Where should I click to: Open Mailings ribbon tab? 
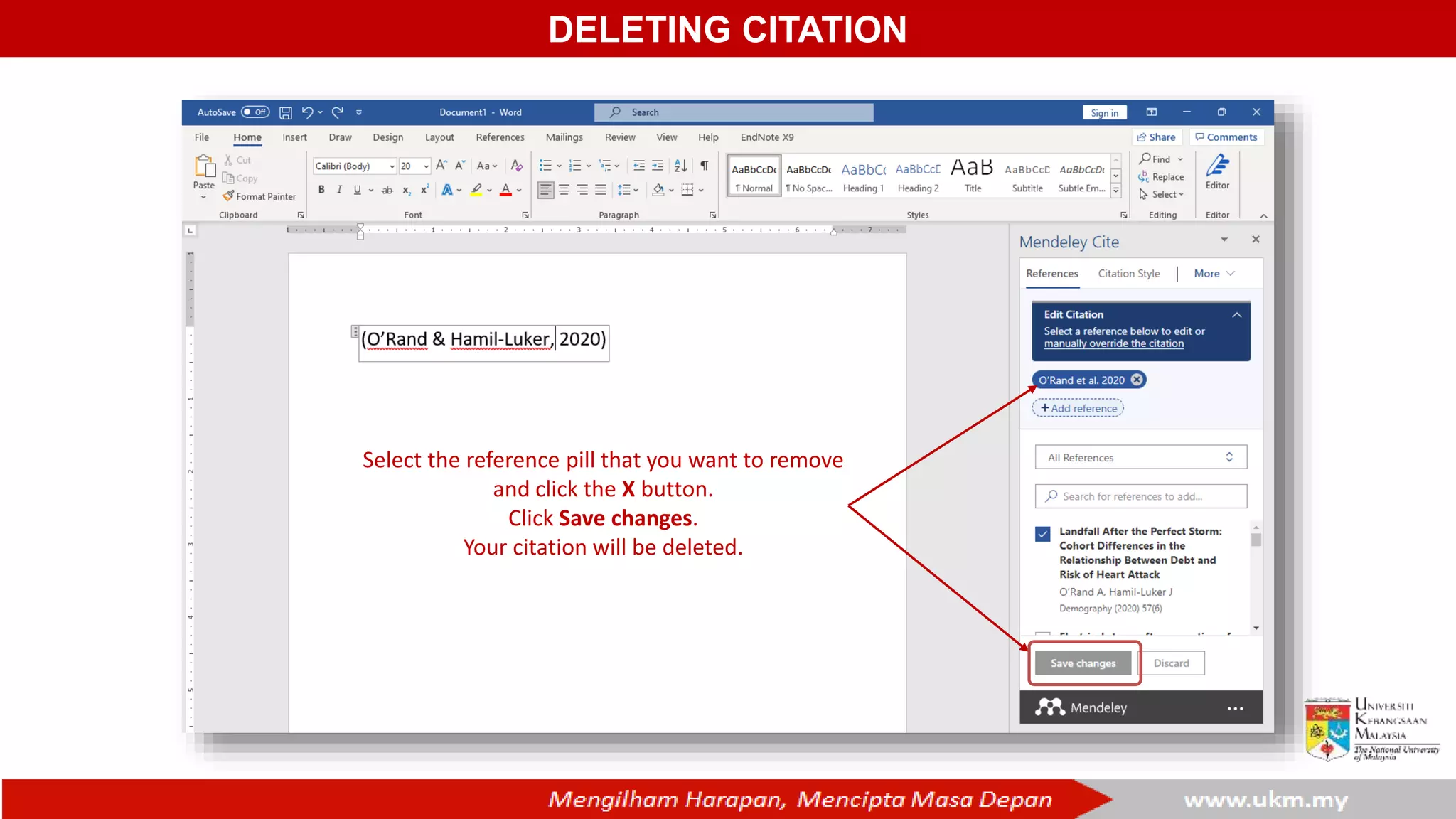click(564, 137)
